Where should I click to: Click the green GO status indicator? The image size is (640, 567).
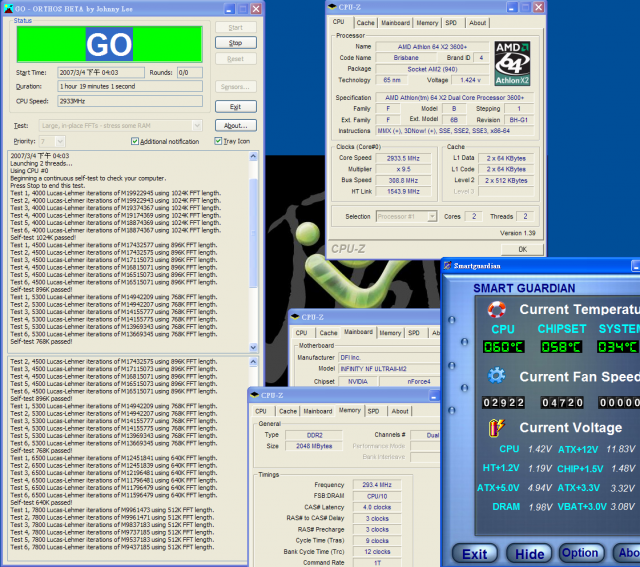coord(109,44)
